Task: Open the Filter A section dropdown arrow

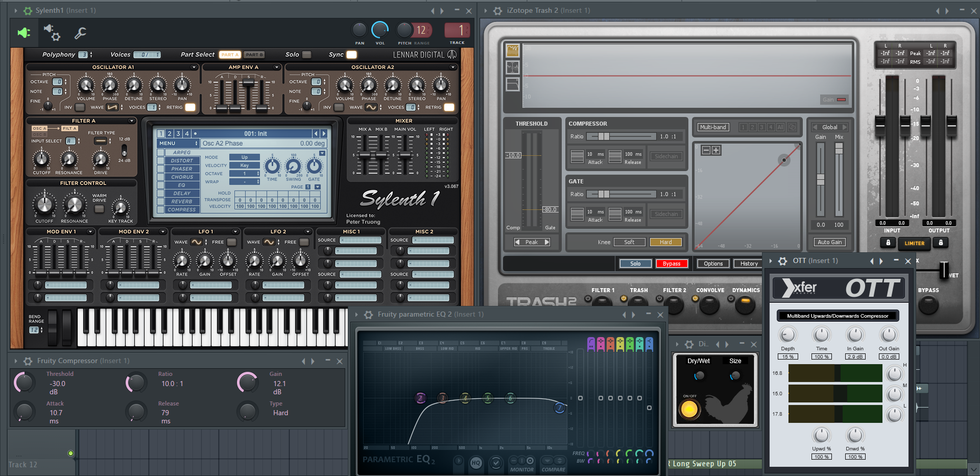Action: coord(133,120)
